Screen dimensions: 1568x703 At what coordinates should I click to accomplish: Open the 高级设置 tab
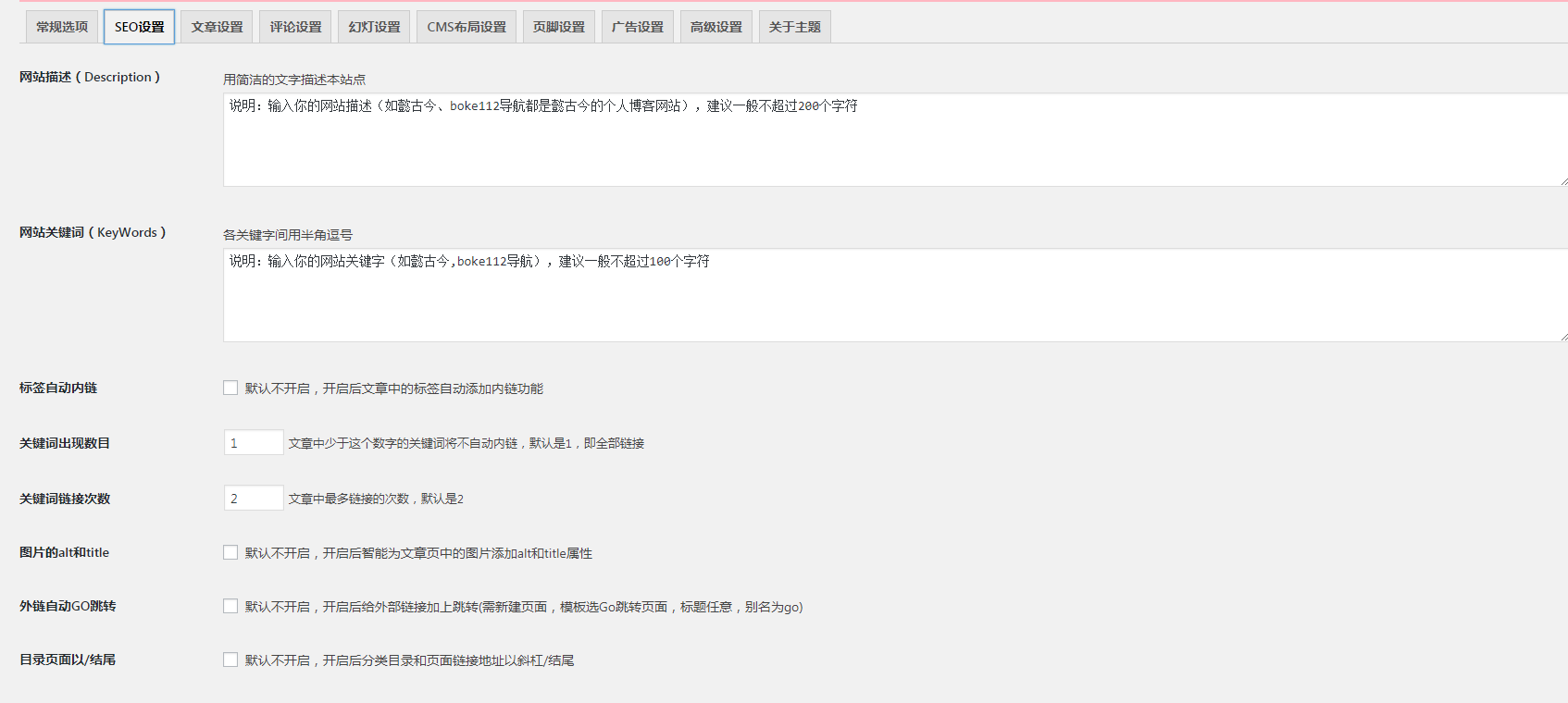(x=716, y=27)
